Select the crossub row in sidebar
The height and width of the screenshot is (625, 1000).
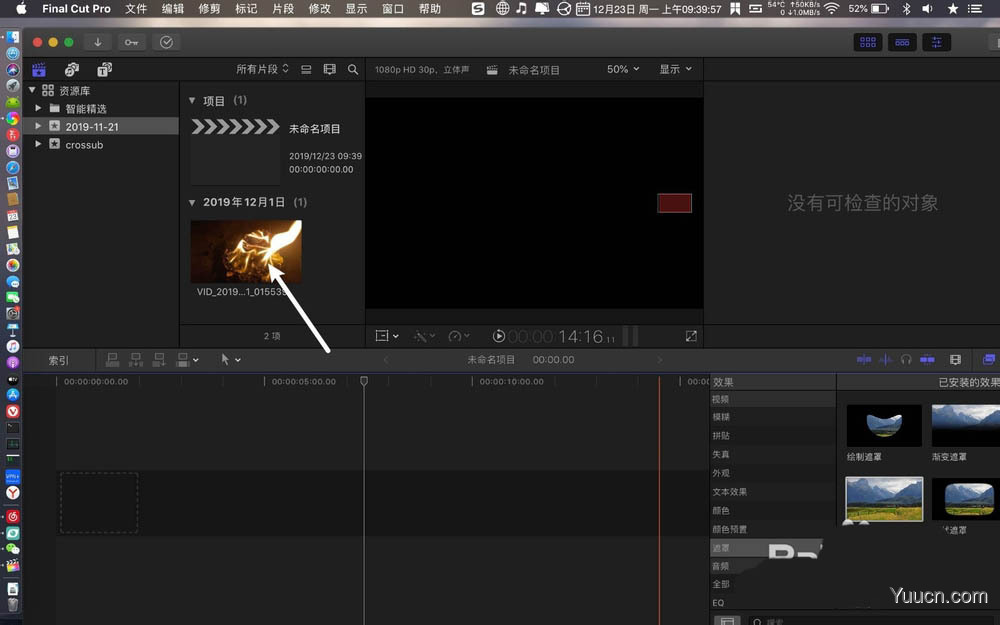click(x=101, y=145)
